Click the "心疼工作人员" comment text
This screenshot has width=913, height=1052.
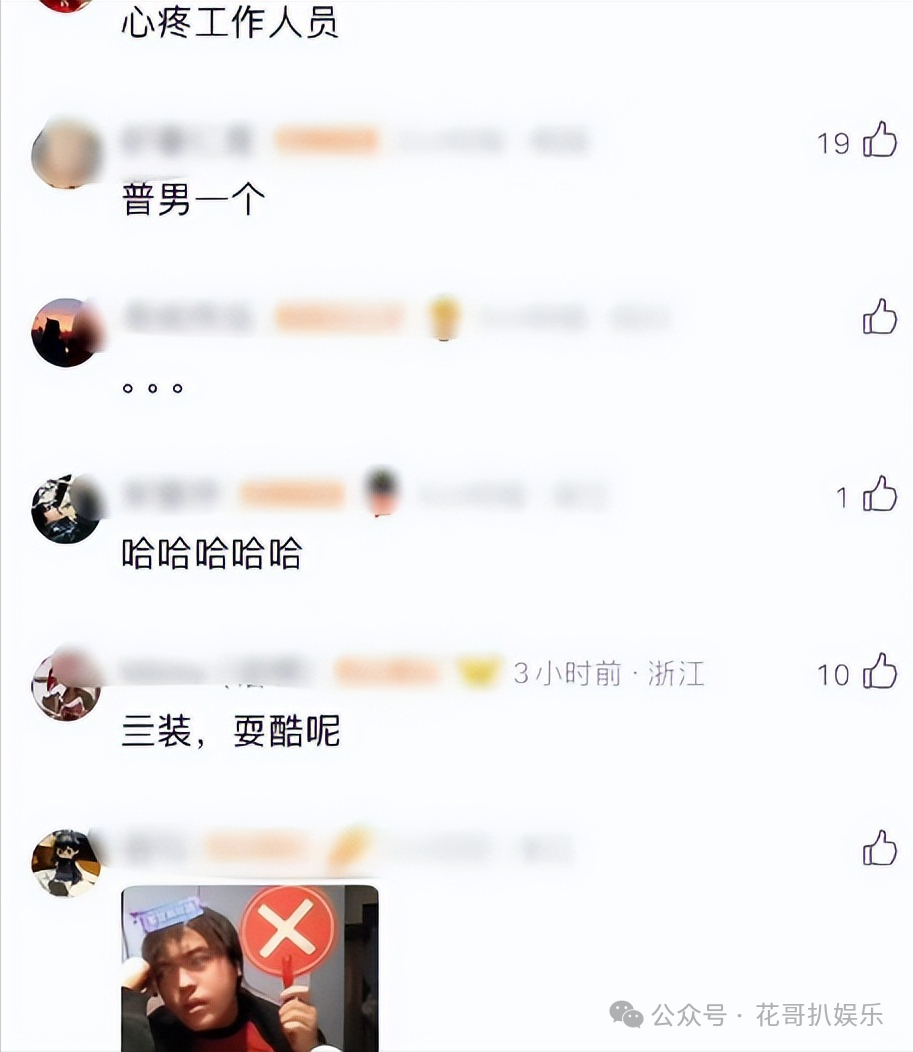click(x=229, y=22)
